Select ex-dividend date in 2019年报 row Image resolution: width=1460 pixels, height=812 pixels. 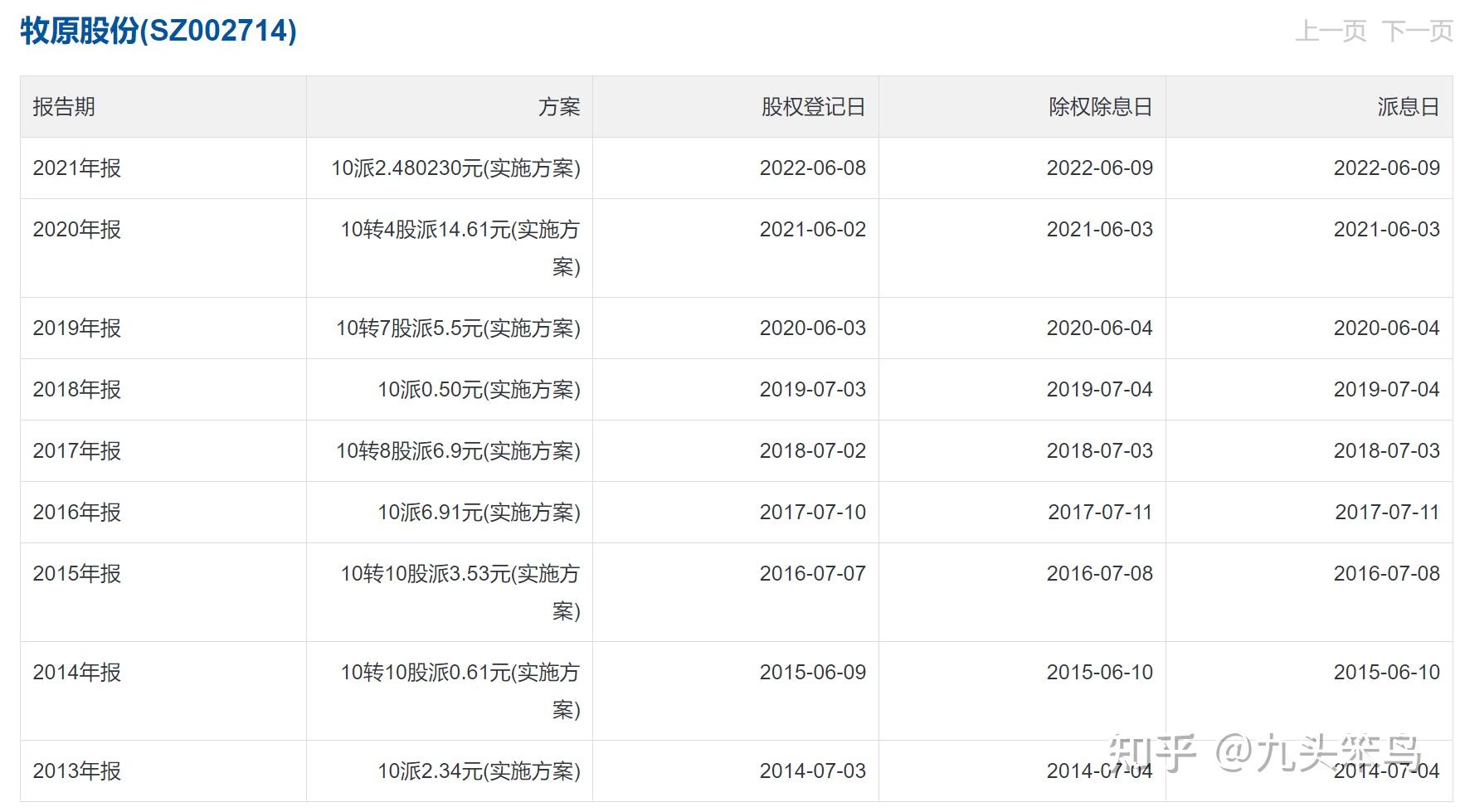pos(1100,328)
